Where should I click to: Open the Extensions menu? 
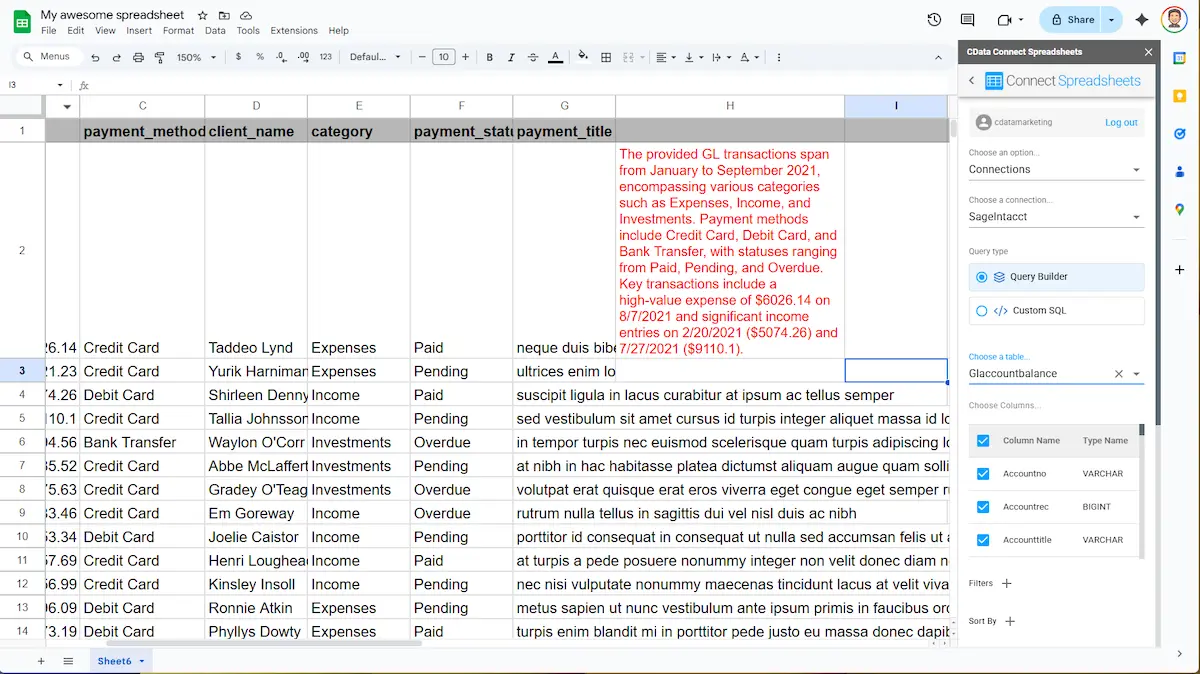pos(293,30)
